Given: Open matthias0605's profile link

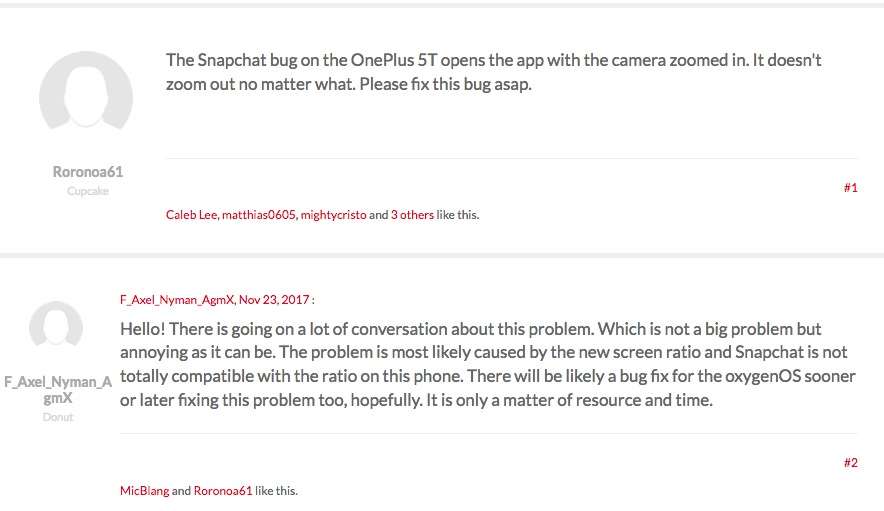Looking at the screenshot, I should pos(259,215).
